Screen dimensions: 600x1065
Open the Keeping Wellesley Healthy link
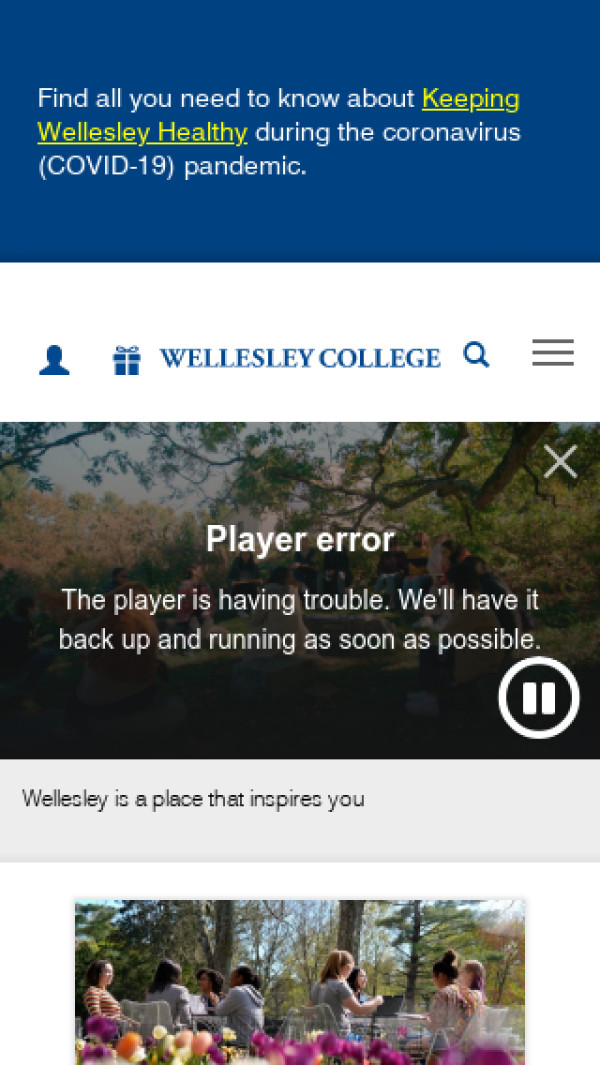279,115
